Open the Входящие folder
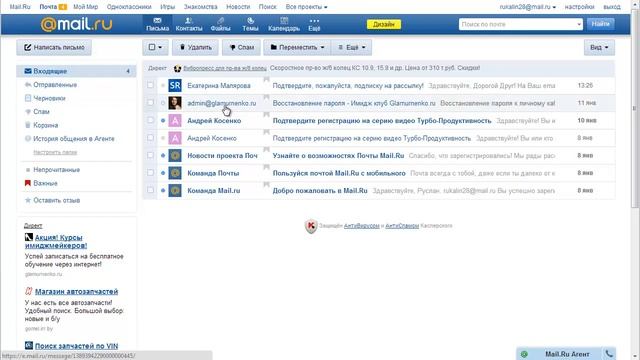The image size is (640, 360). 76,71
